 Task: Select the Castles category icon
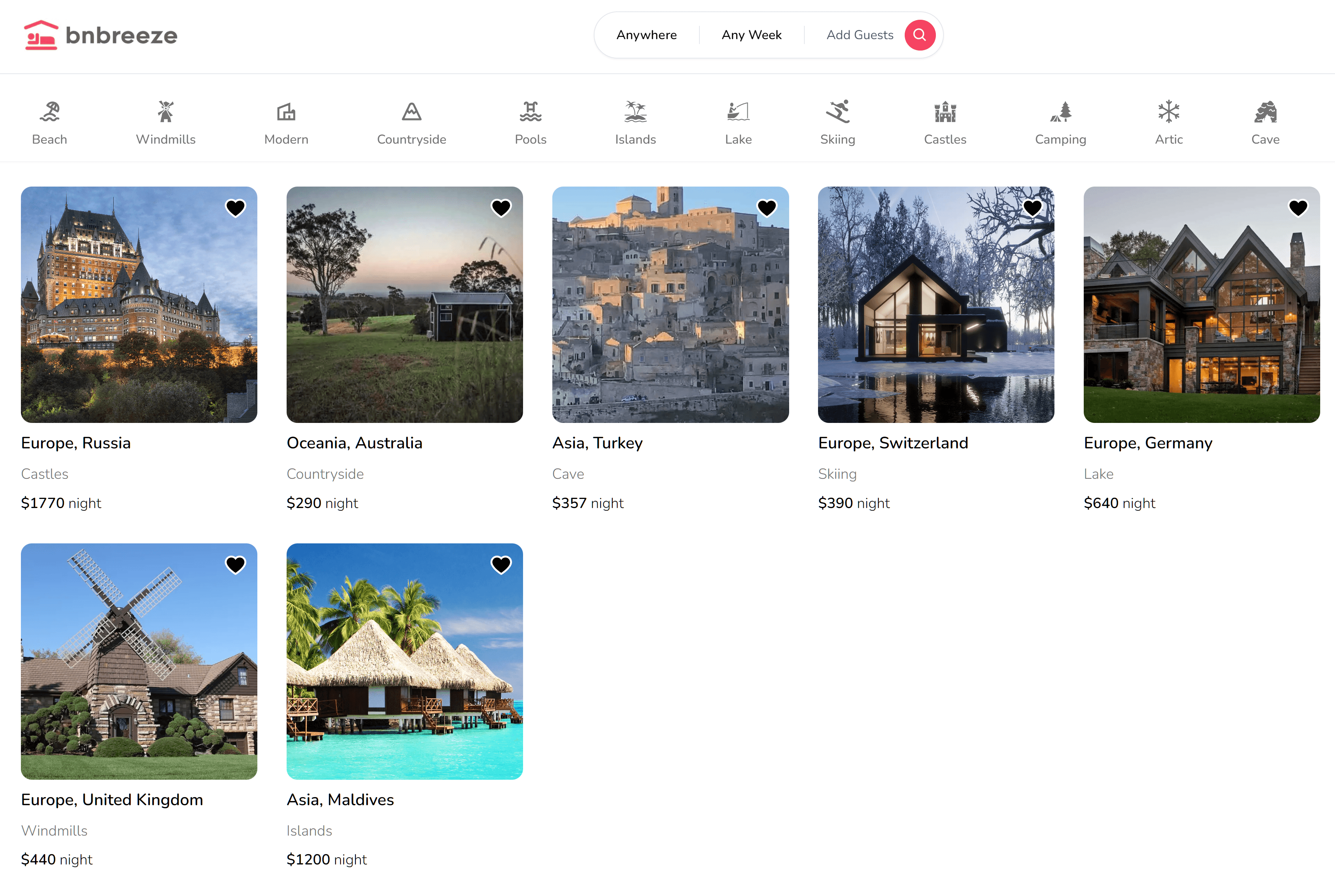click(945, 111)
